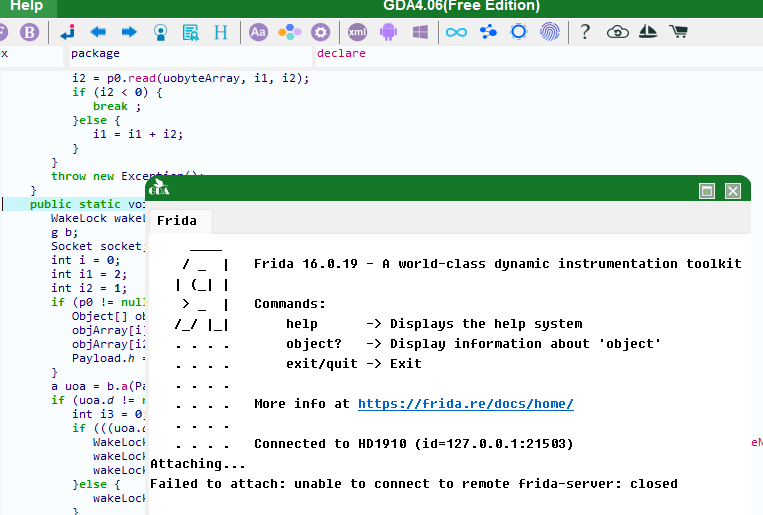Click the 'throw new Exception' line

[127, 175]
